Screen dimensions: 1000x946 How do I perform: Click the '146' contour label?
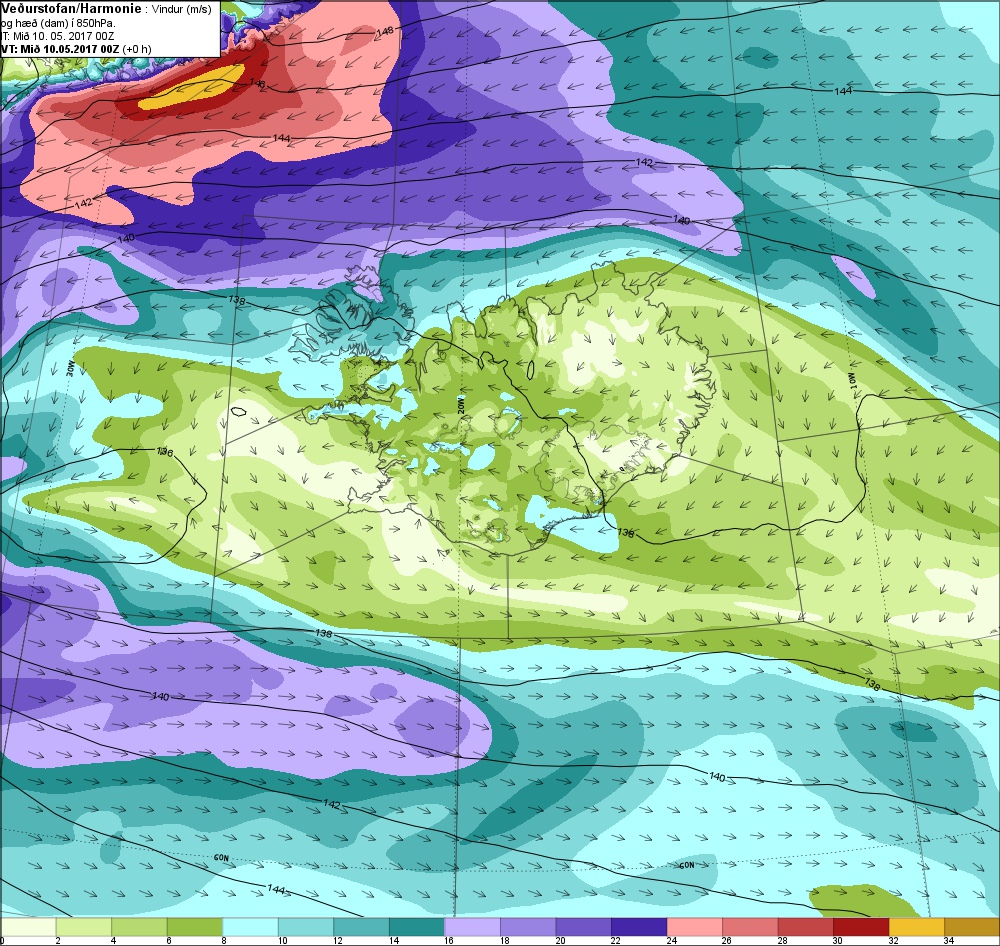tap(256, 84)
